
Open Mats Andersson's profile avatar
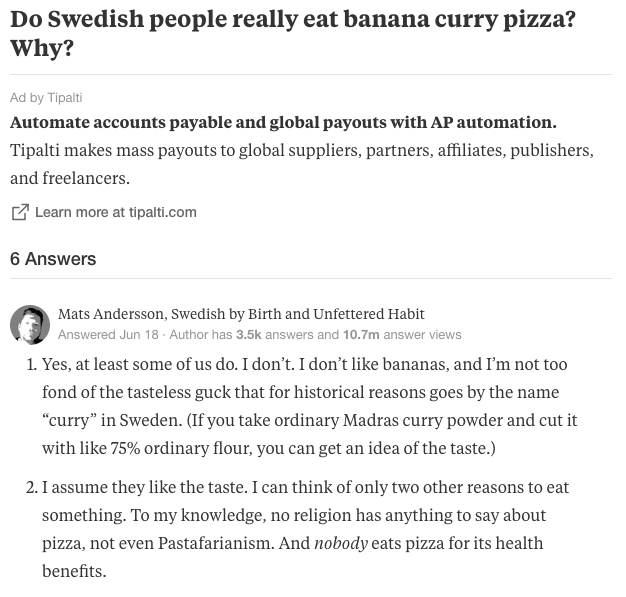click(30, 325)
